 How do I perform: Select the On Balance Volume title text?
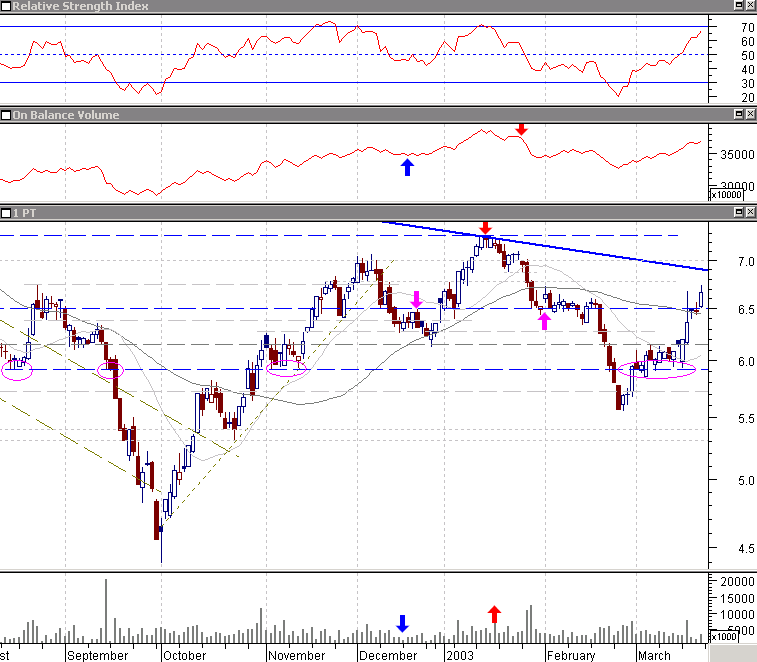(66, 115)
